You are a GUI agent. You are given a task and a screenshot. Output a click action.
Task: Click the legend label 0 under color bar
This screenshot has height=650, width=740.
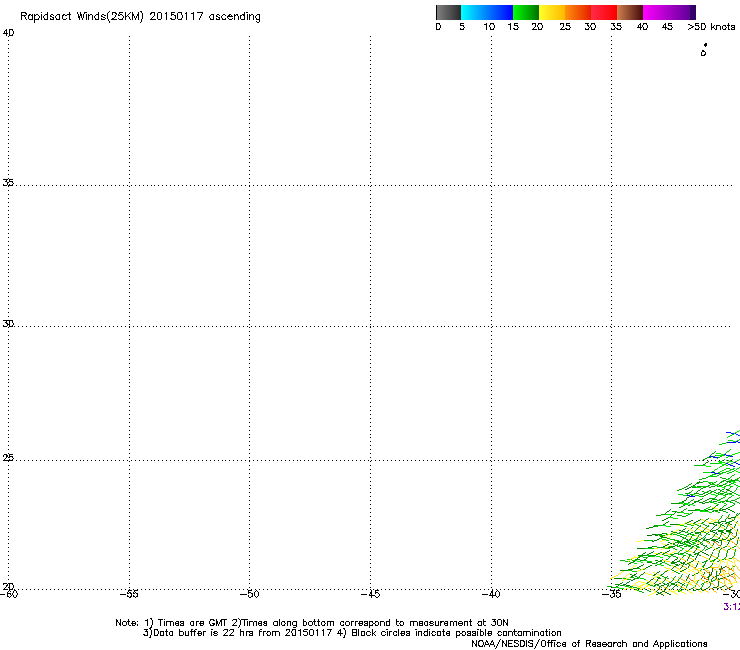438,27
